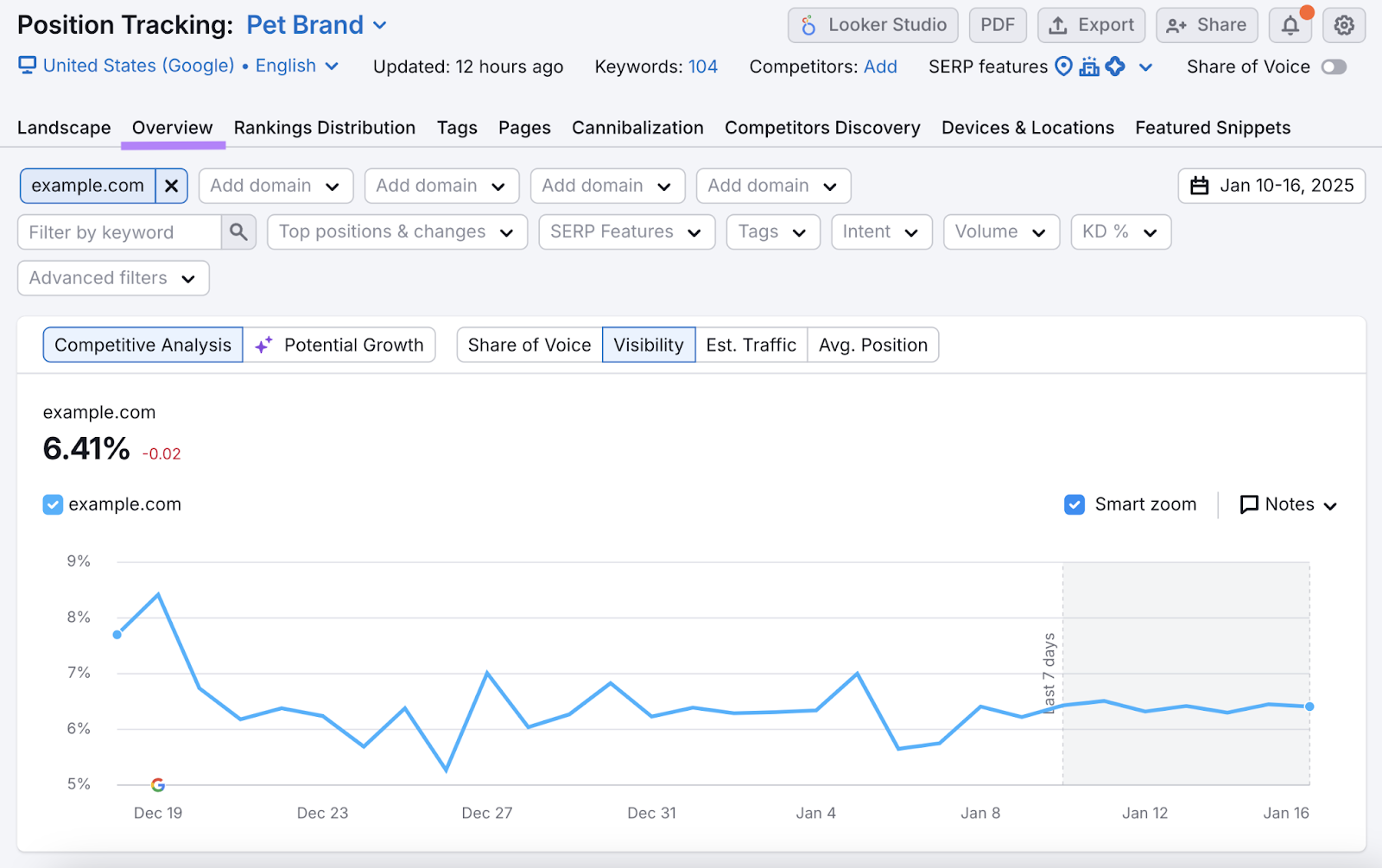The height and width of the screenshot is (868, 1382).
Task: Click the Keywords 104 link
Action: [x=702, y=67]
